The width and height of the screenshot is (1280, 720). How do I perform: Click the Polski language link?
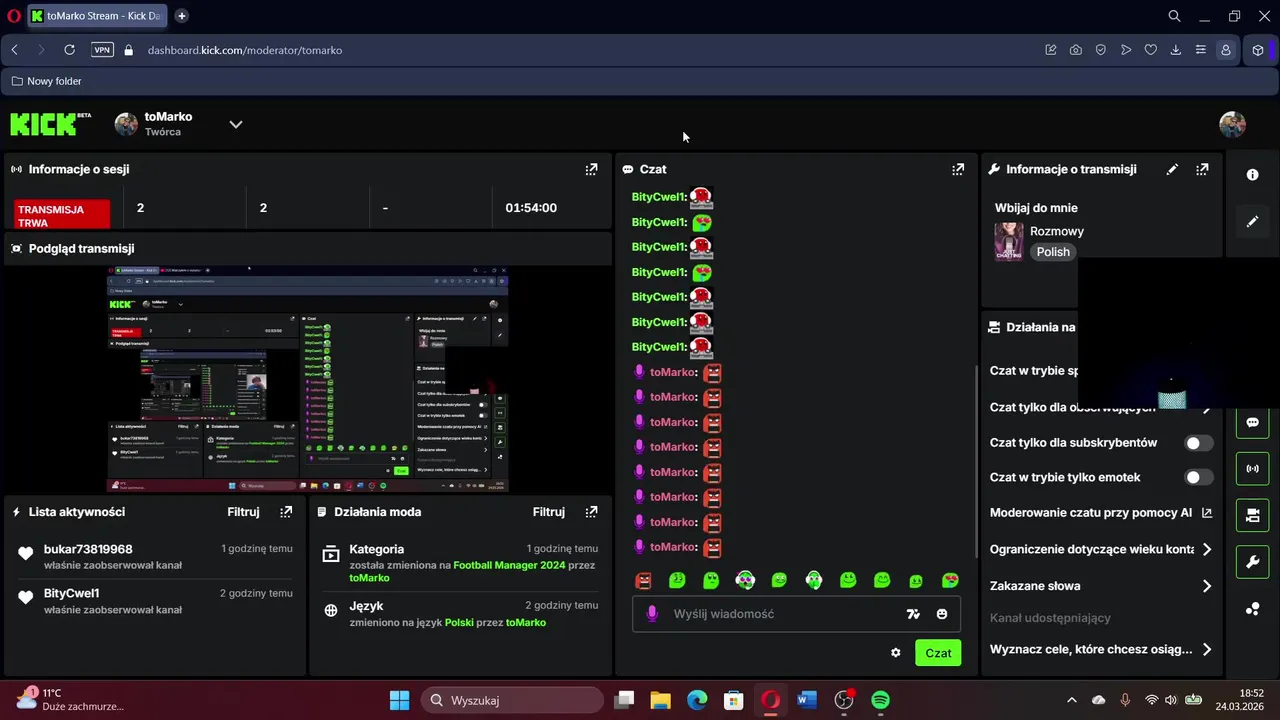point(459,622)
